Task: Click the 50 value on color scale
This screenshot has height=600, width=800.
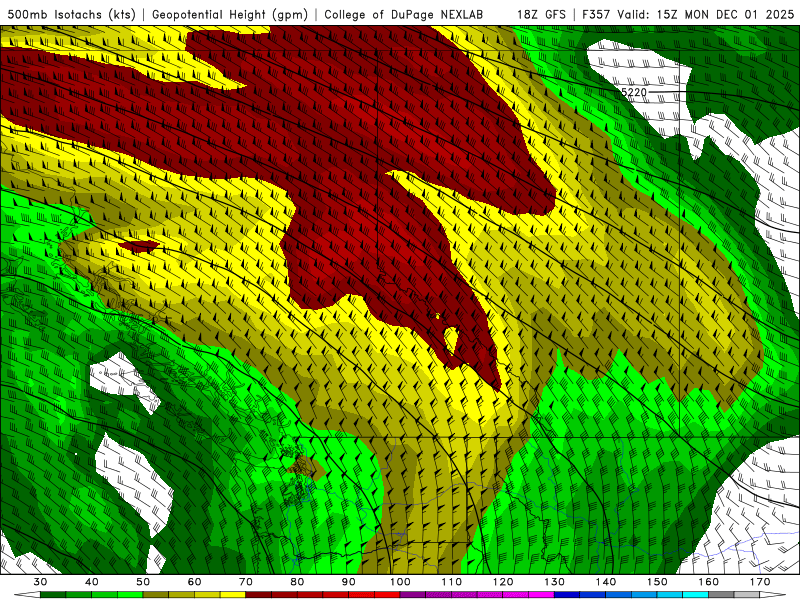Action: [143, 582]
